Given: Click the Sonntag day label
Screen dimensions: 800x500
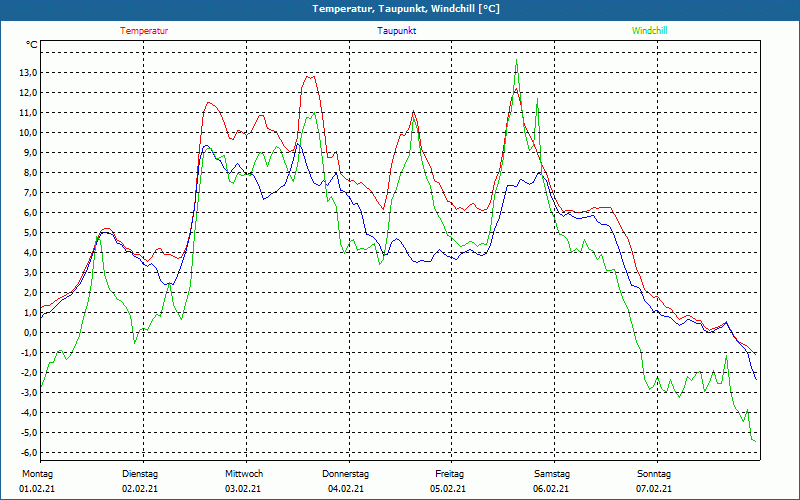Looking at the screenshot, I should (x=654, y=474).
